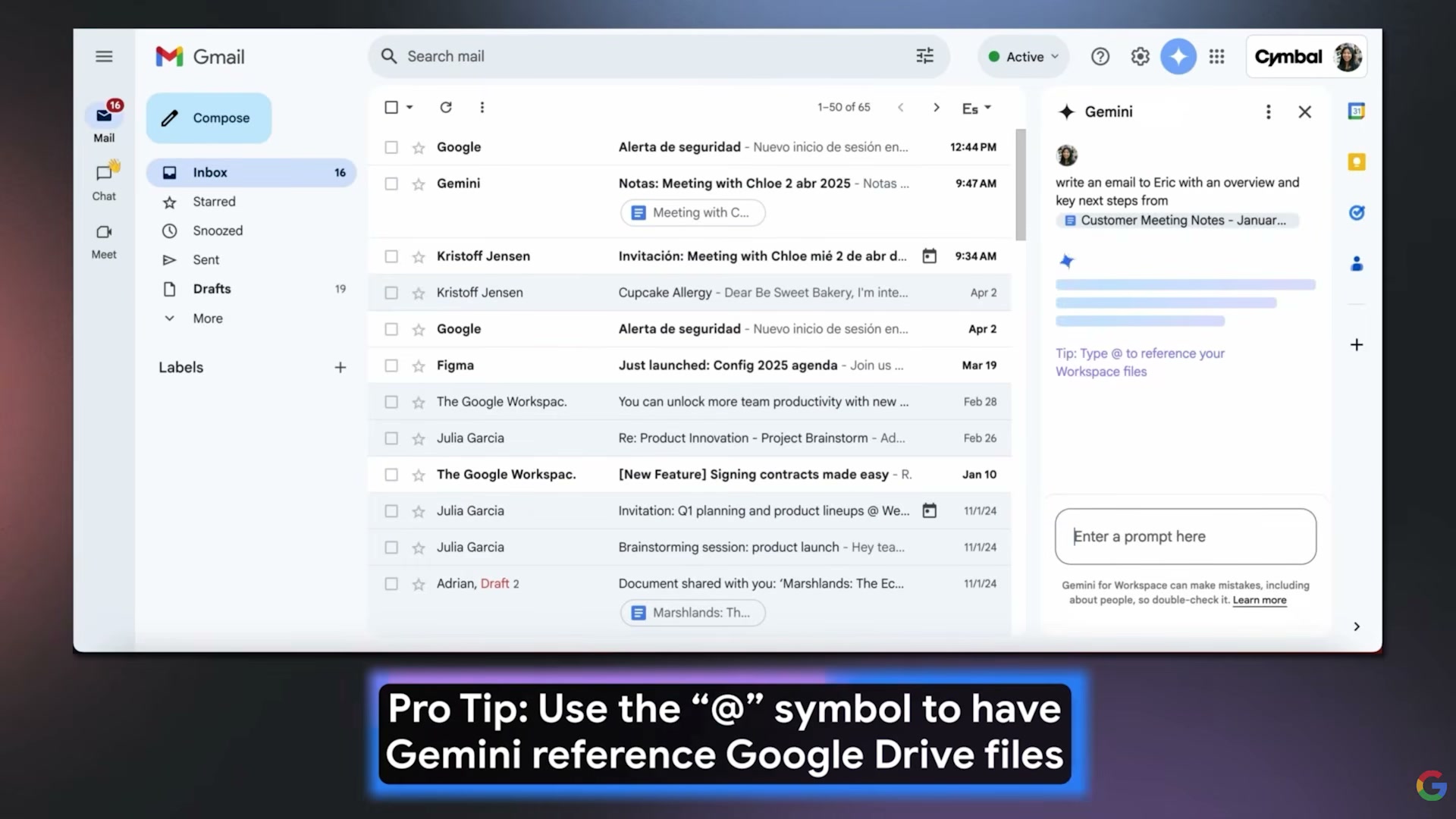Click the Gmail logo
This screenshot has width=1456, height=819.
pyautogui.click(x=200, y=57)
